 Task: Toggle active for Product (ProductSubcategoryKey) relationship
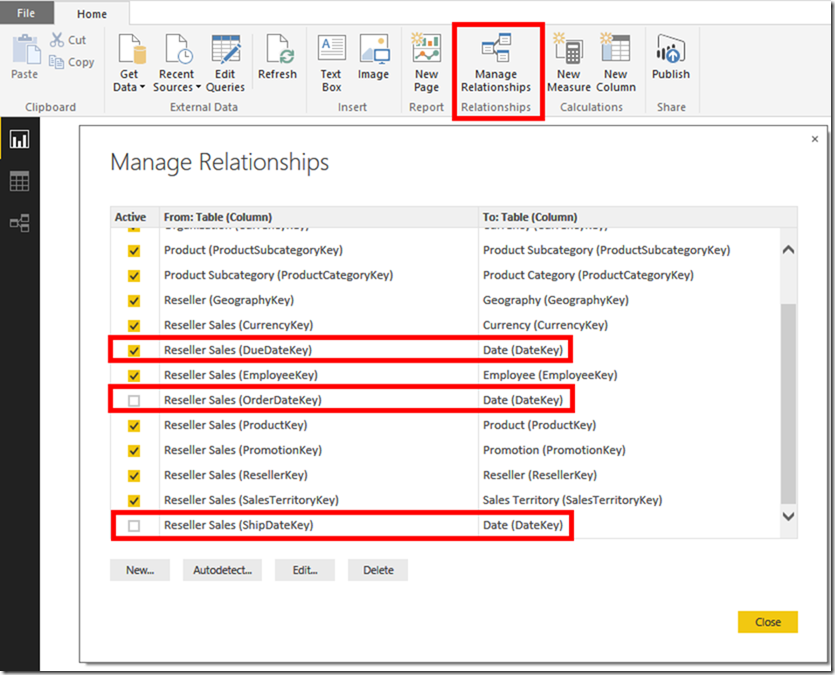pos(134,251)
